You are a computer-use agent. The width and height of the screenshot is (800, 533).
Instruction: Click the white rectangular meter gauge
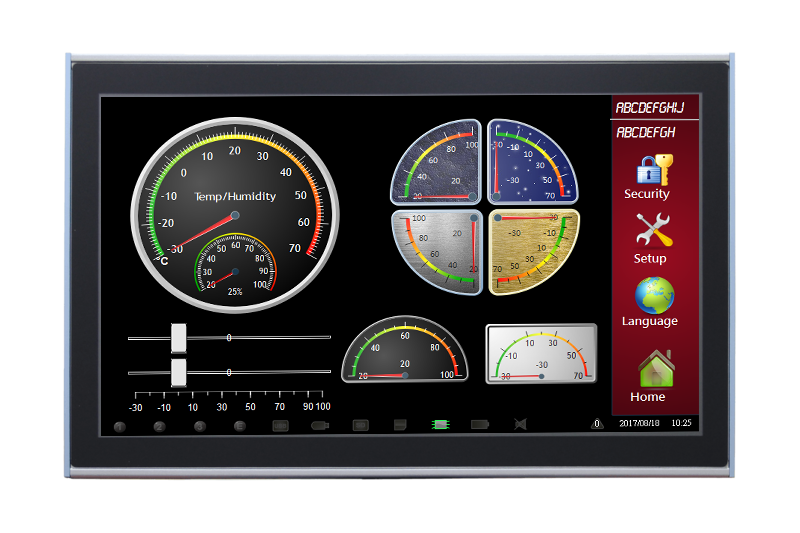(x=541, y=354)
